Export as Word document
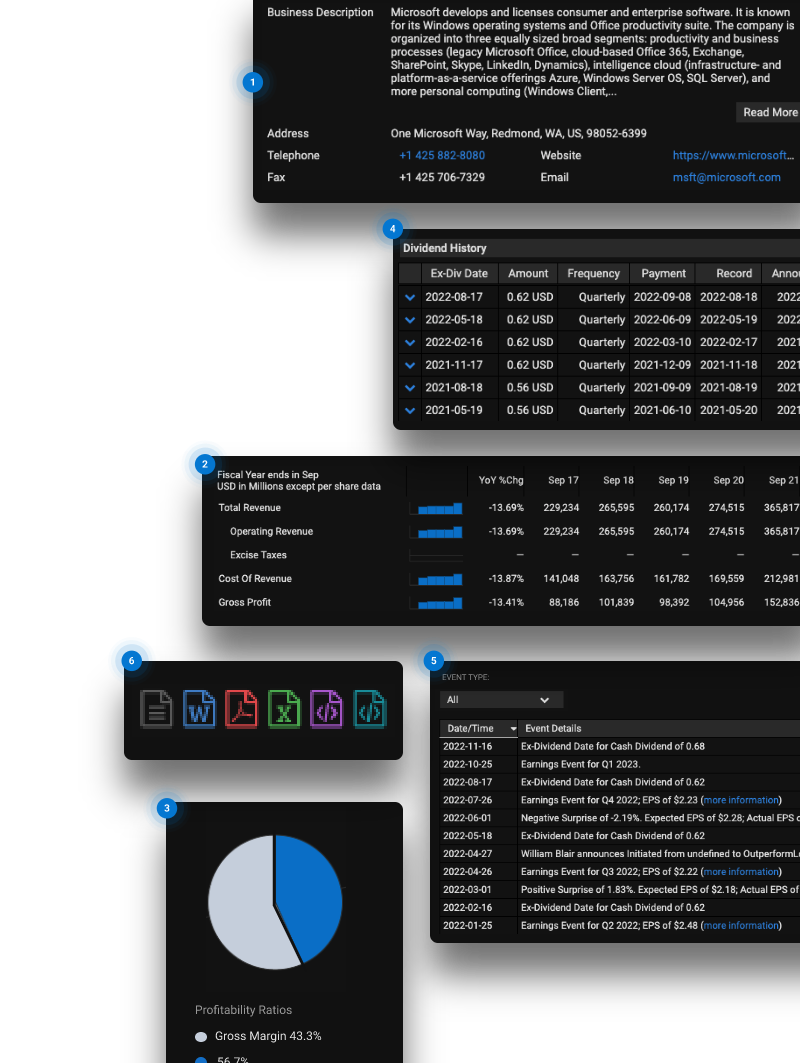 pyautogui.click(x=200, y=709)
